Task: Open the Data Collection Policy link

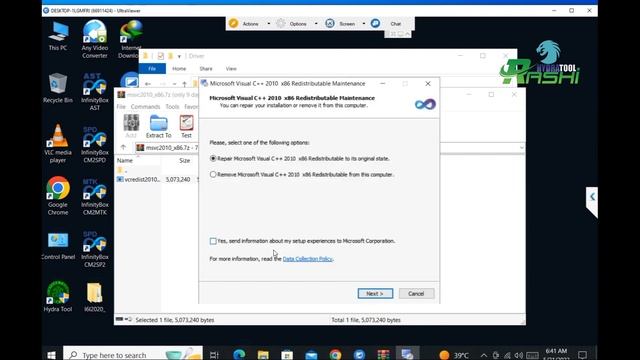Action: click(307, 259)
